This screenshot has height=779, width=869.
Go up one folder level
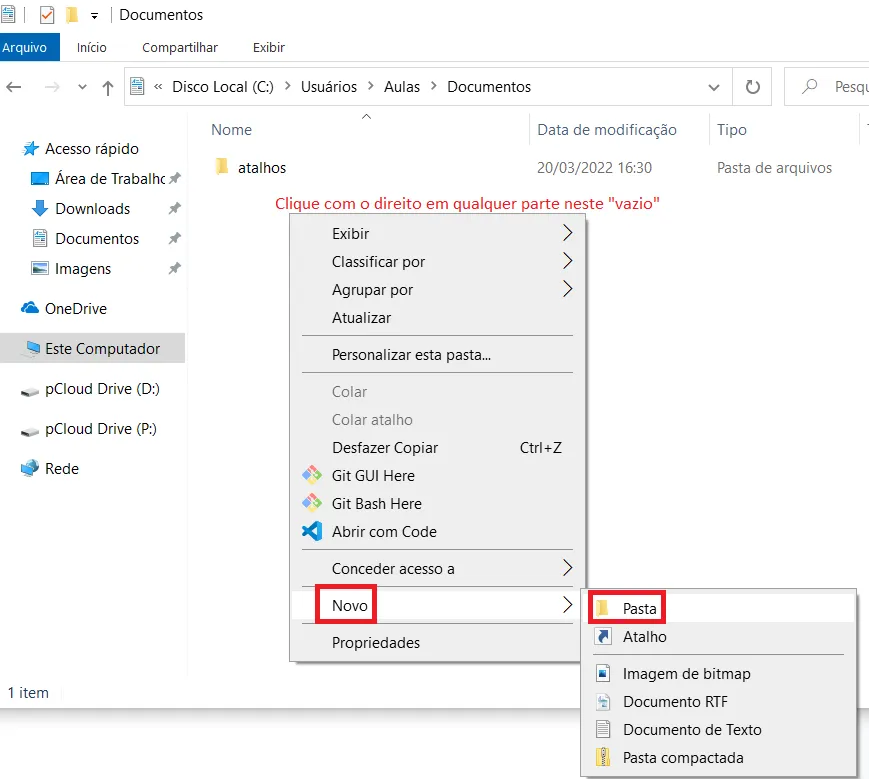tap(108, 88)
